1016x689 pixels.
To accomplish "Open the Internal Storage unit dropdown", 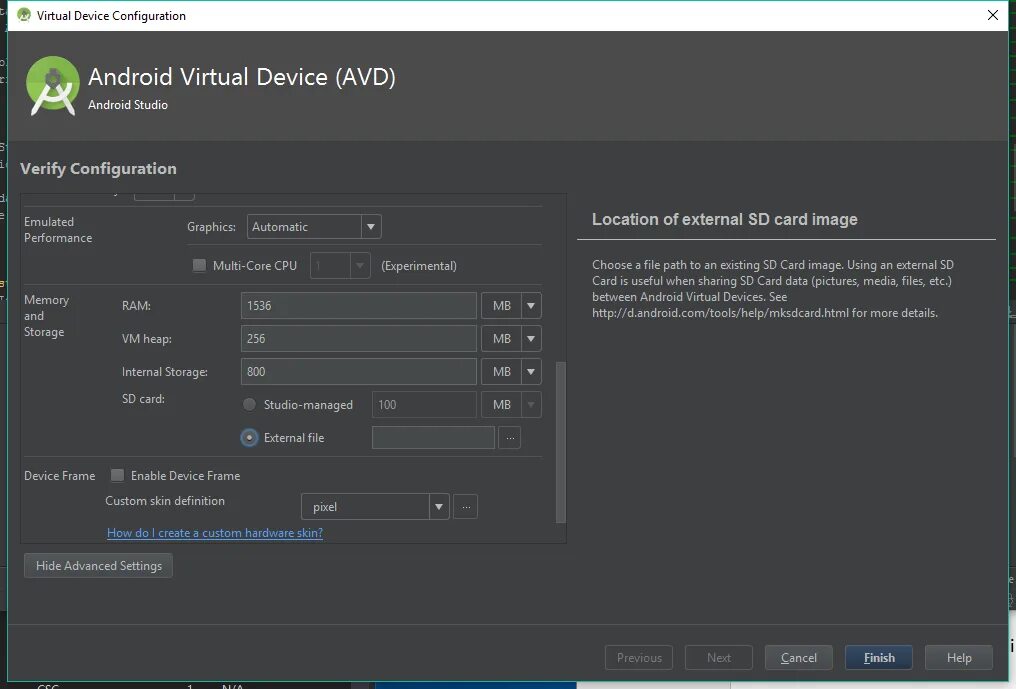I will coord(511,371).
